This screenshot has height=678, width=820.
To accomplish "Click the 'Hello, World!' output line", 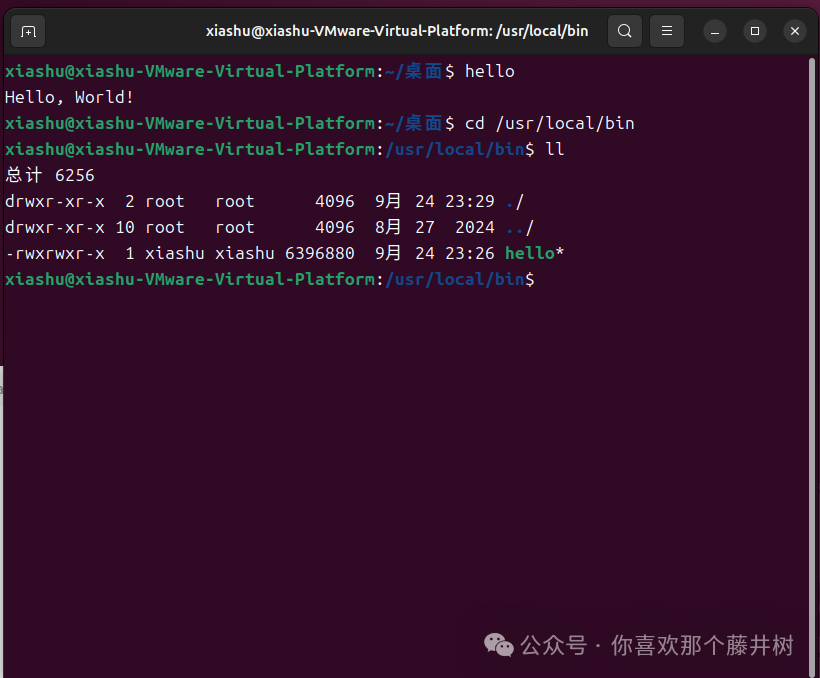I will (x=69, y=97).
